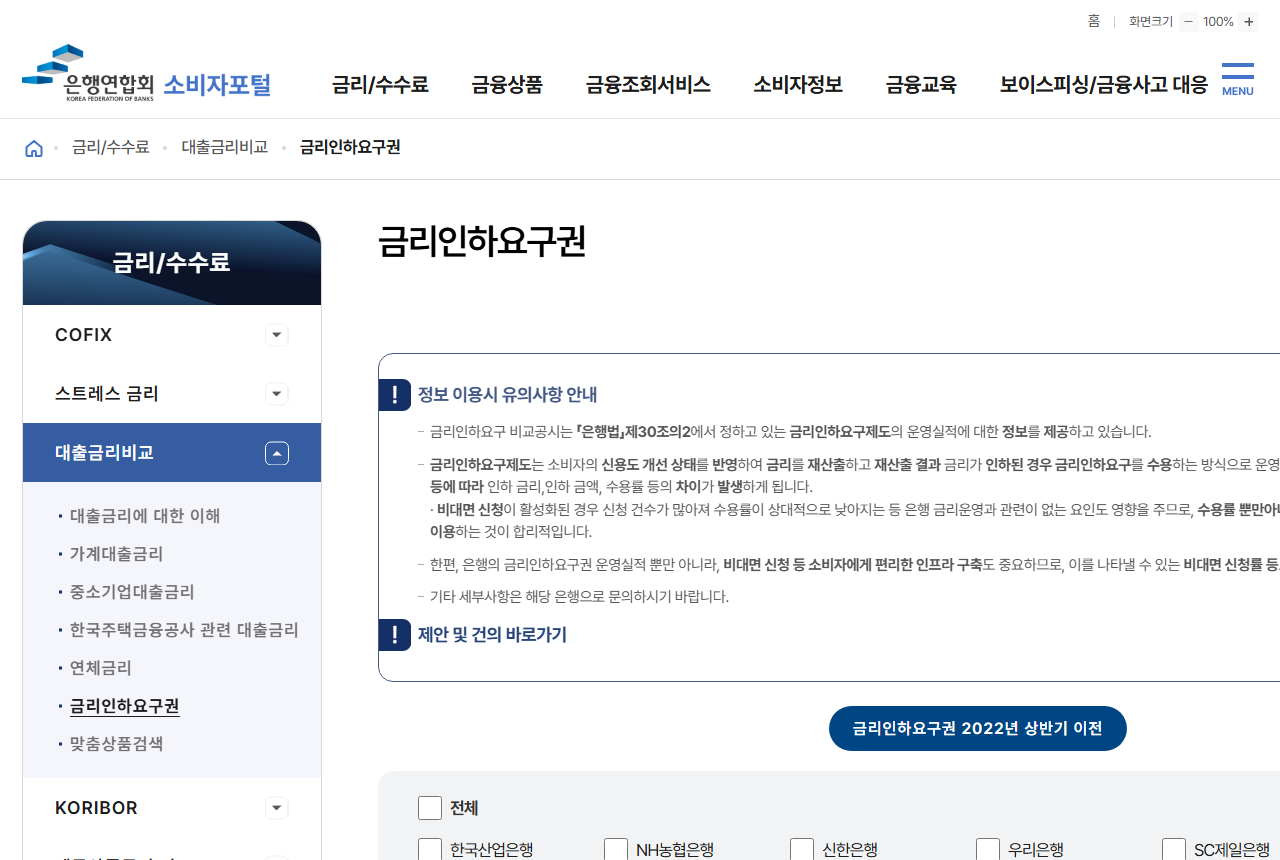Click the 금리인하요구권 2022년 상반기 이전 button
1280x860 pixels.
coord(978,728)
